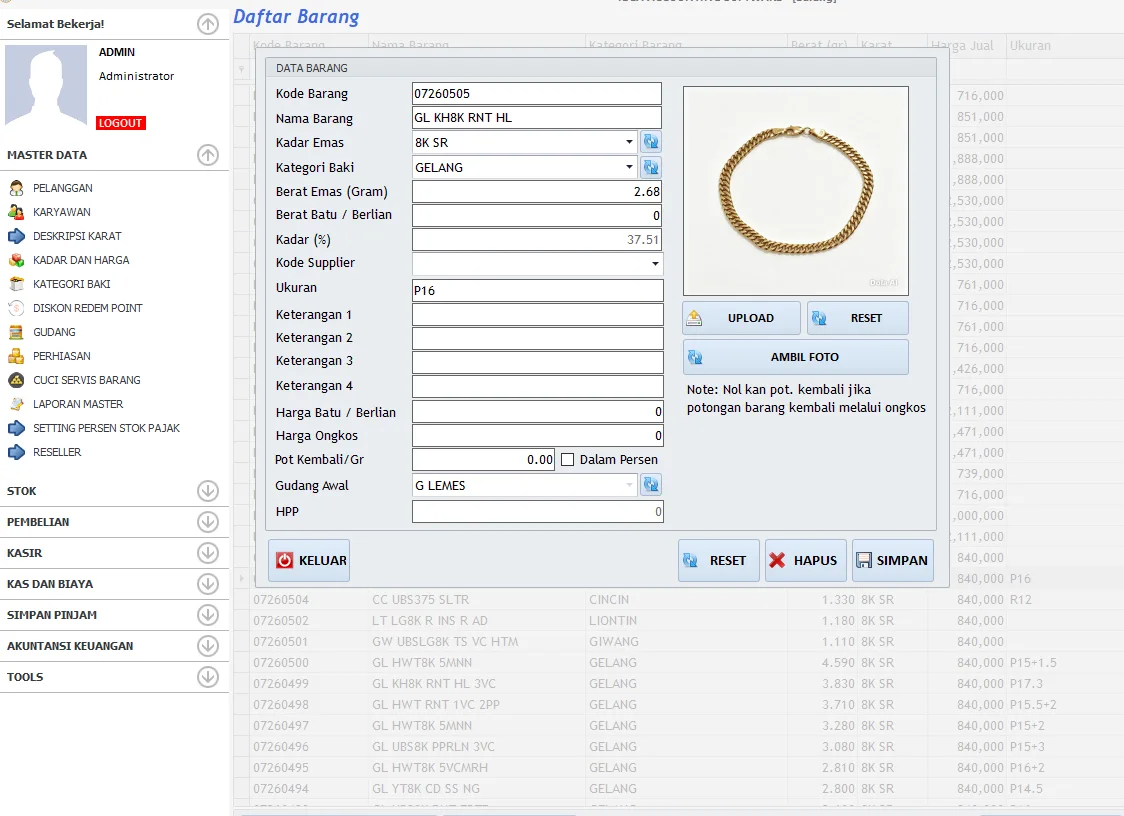The image size is (1124, 816).
Task: Open the PELANGGAN master data icon
Action: pyautogui.click(x=16, y=188)
